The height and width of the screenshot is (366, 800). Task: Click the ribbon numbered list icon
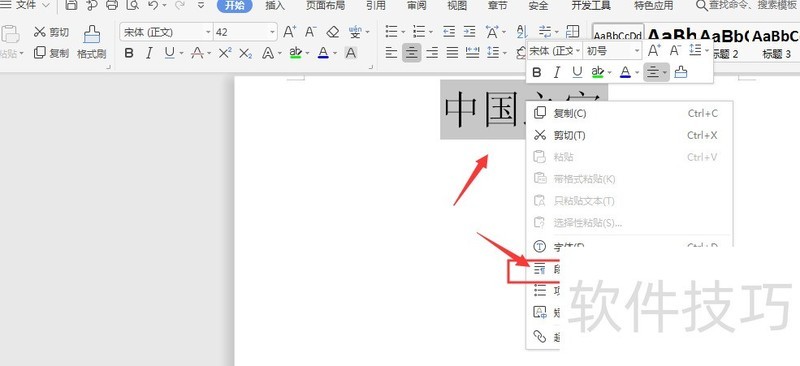pyautogui.click(x=419, y=32)
